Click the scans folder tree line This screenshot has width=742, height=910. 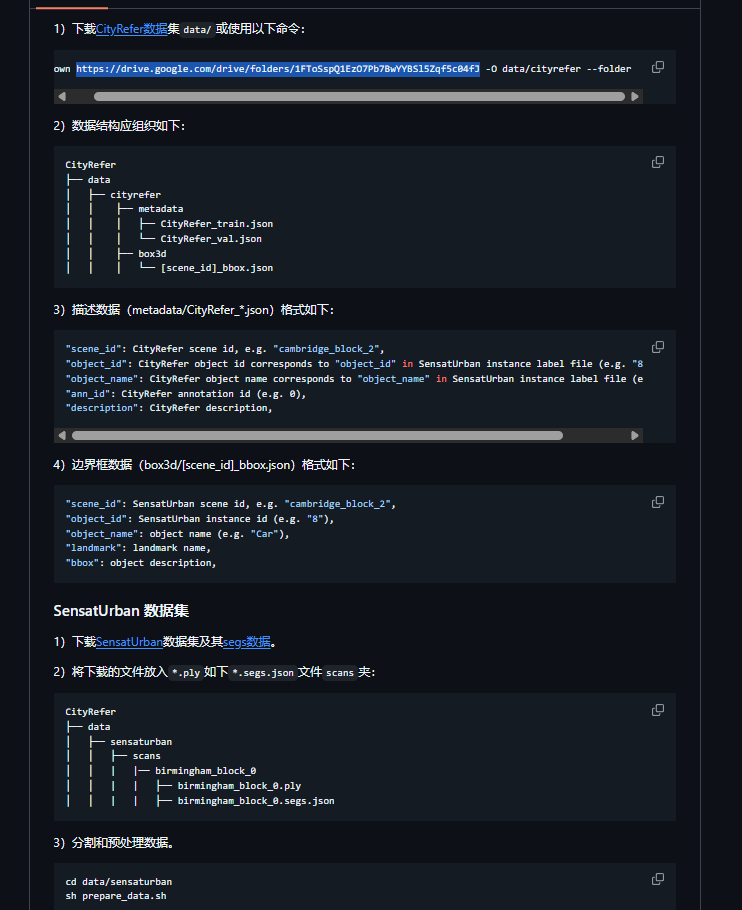146,756
